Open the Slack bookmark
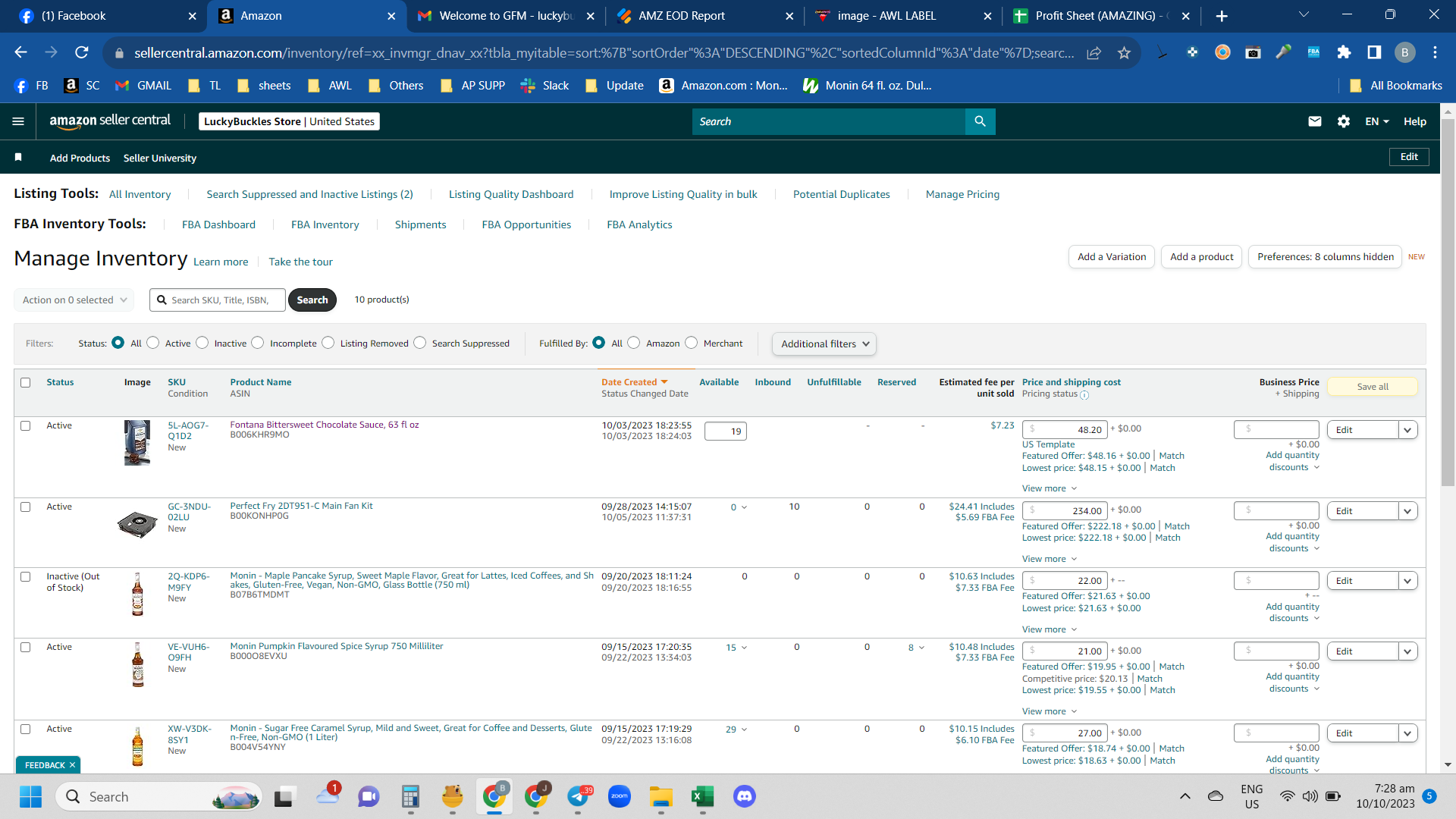The height and width of the screenshot is (819, 1456). (544, 86)
